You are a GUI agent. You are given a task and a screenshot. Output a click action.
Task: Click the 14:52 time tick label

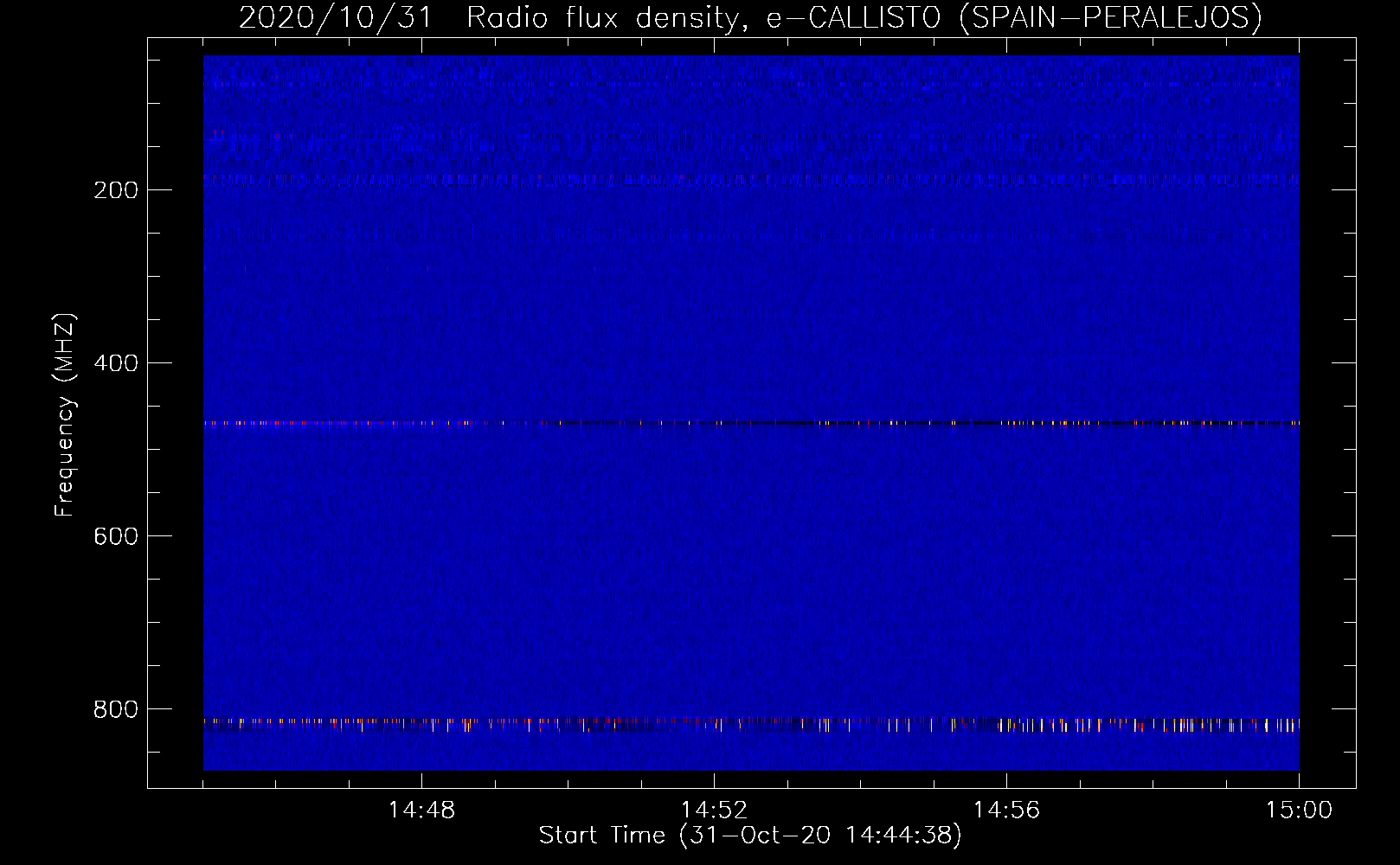point(714,811)
